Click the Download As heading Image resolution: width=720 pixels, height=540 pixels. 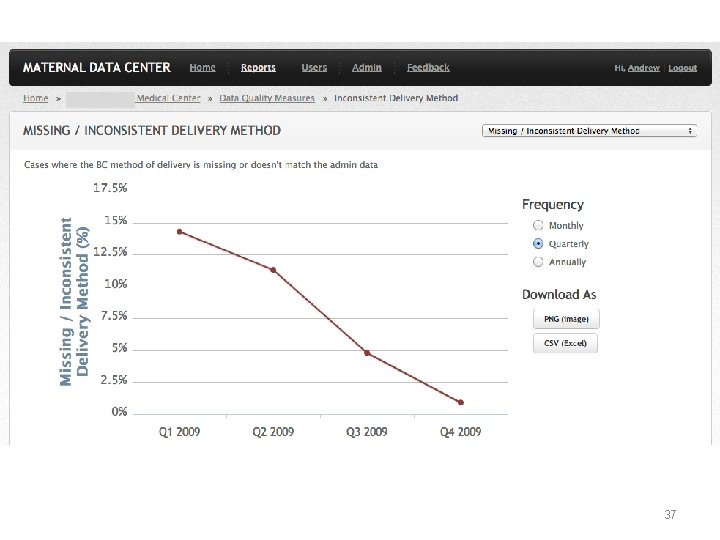coord(559,294)
